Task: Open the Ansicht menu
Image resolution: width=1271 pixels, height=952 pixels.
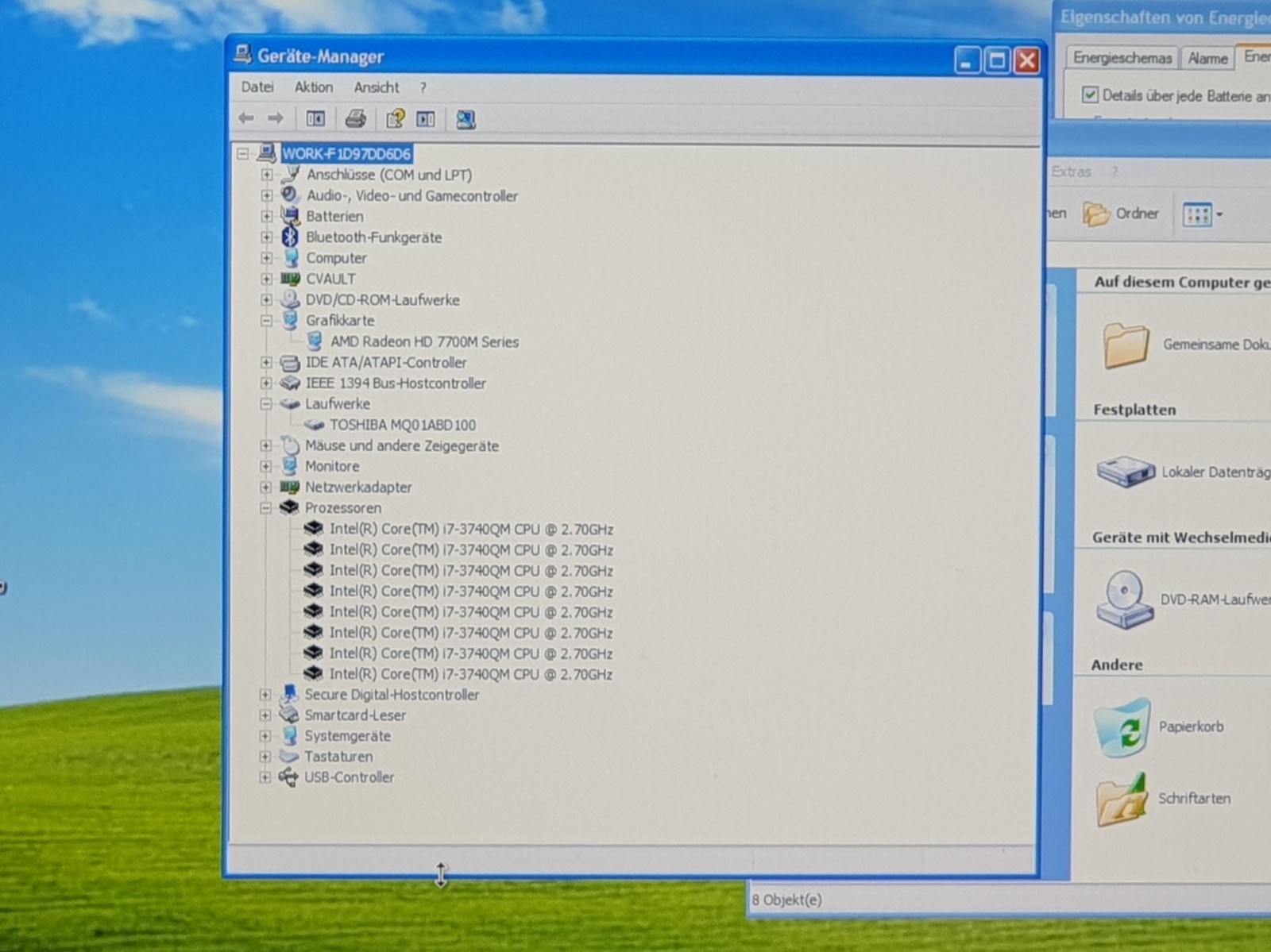Action: [377, 87]
